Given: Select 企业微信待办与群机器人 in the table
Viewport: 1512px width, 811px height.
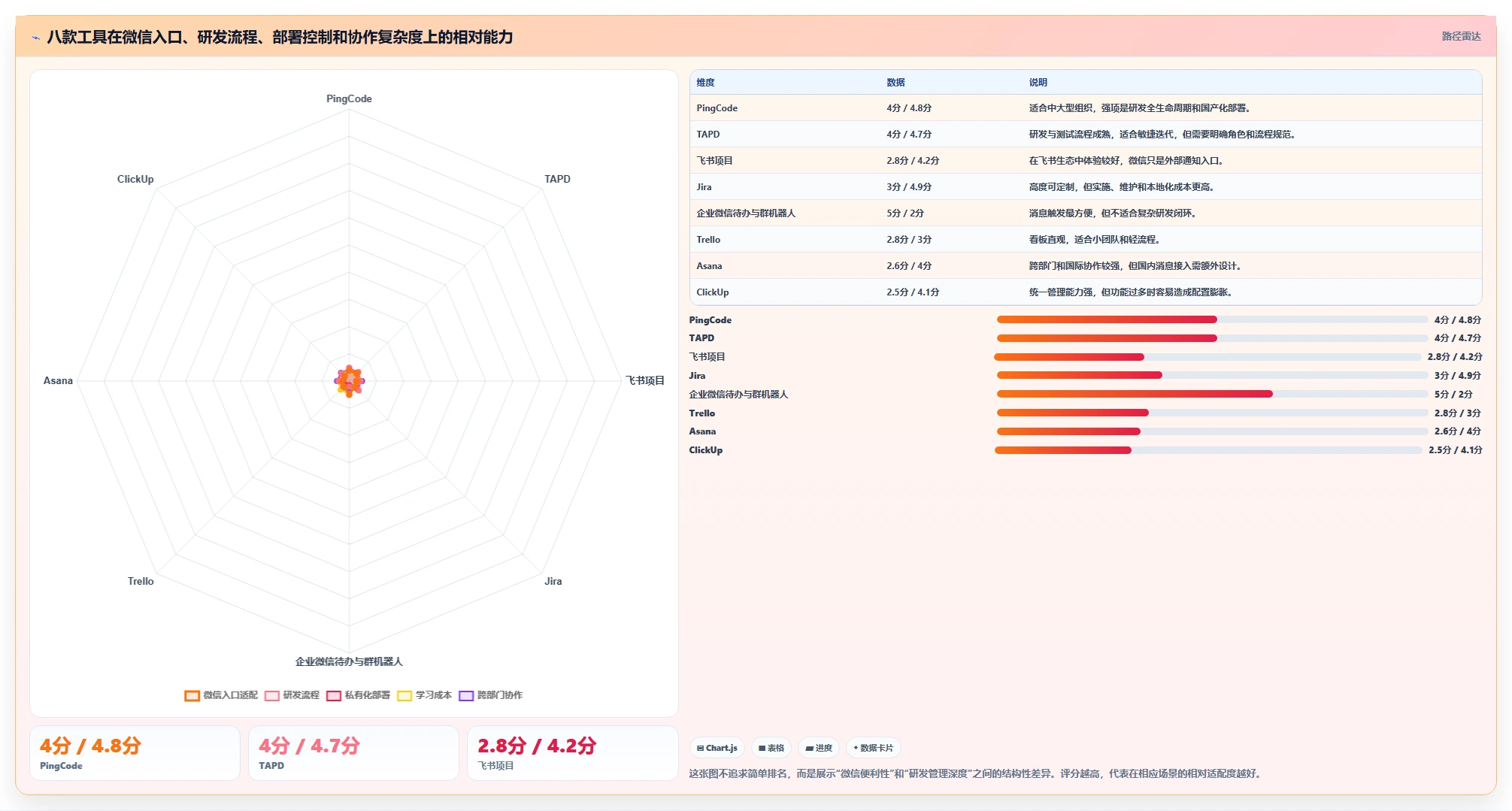Looking at the screenshot, I should click(x=746, y=213).
